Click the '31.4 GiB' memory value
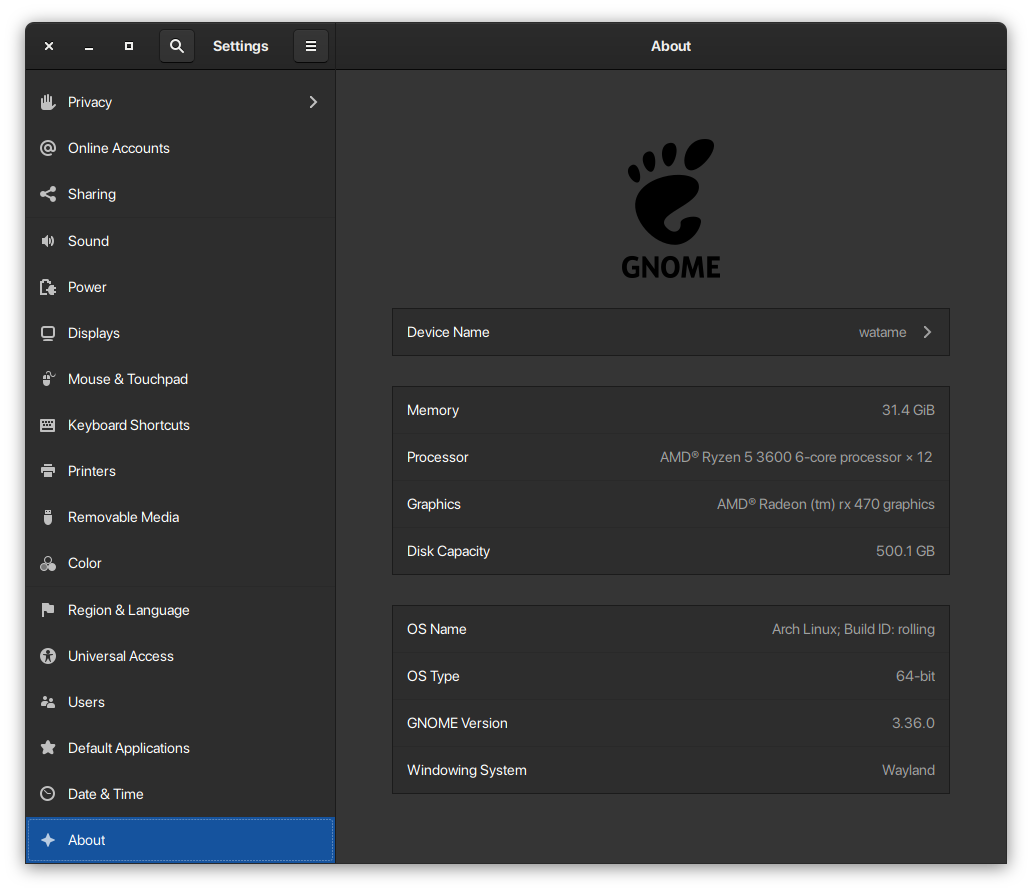This screenshot has height=892, width=1032. (x=908, y=410)
